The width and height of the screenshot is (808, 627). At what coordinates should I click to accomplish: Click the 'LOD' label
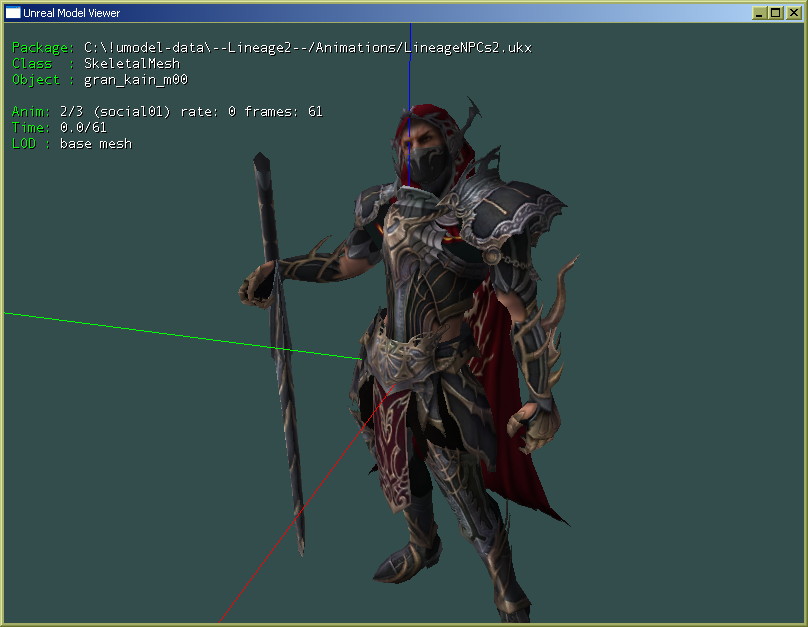pyautogui.click(x=24, y=143)
